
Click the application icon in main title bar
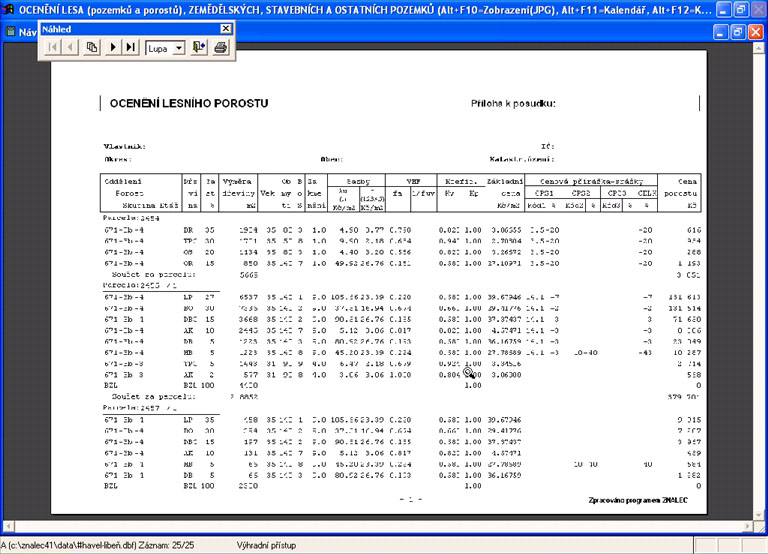tap(8, 9)
